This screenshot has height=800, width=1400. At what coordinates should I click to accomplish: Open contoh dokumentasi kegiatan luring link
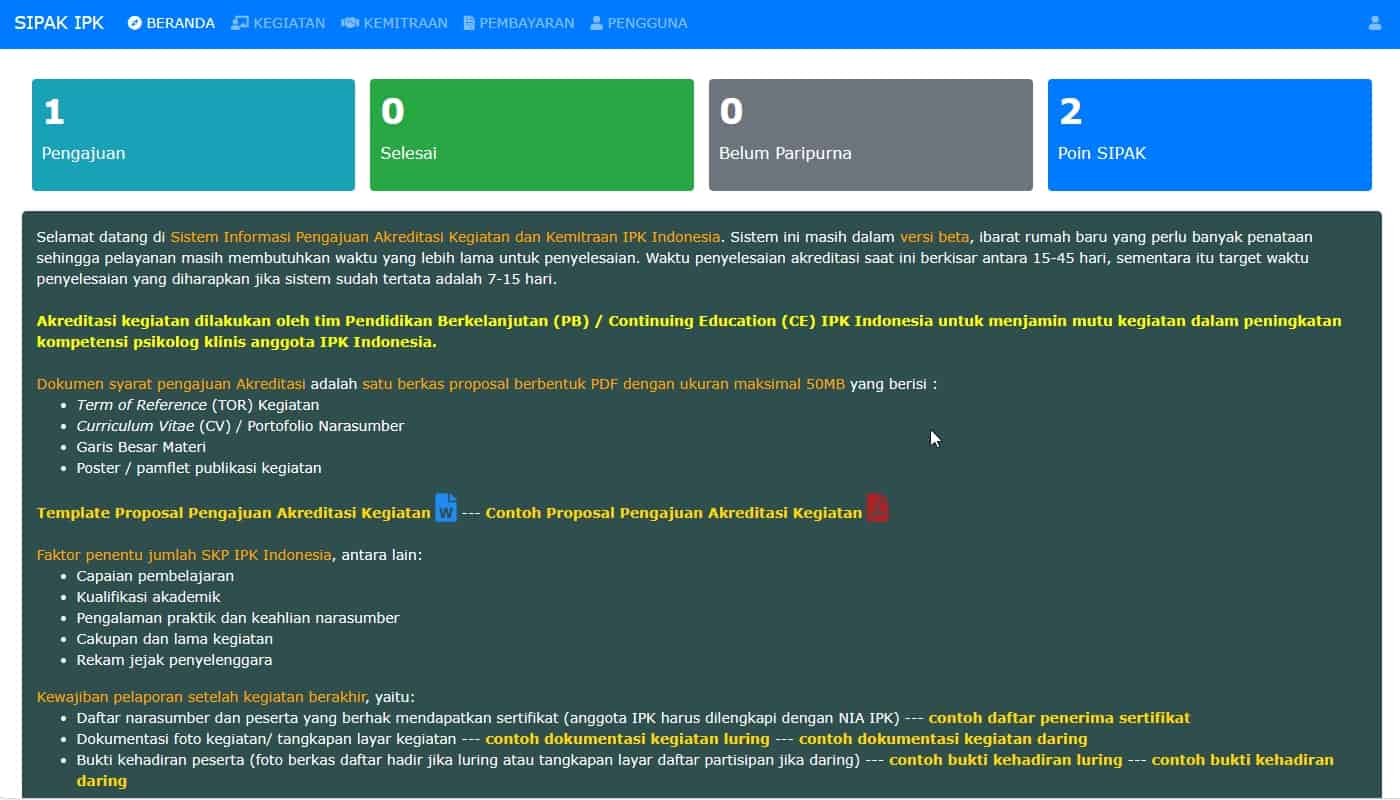[628, 739]
